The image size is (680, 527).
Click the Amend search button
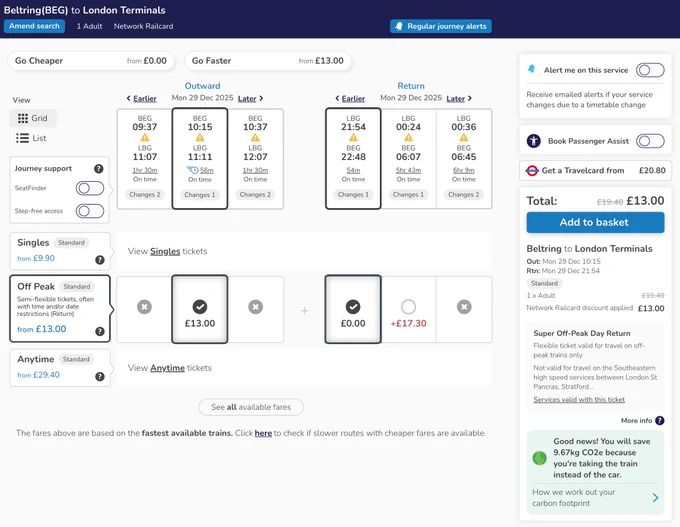pos(34,26)
